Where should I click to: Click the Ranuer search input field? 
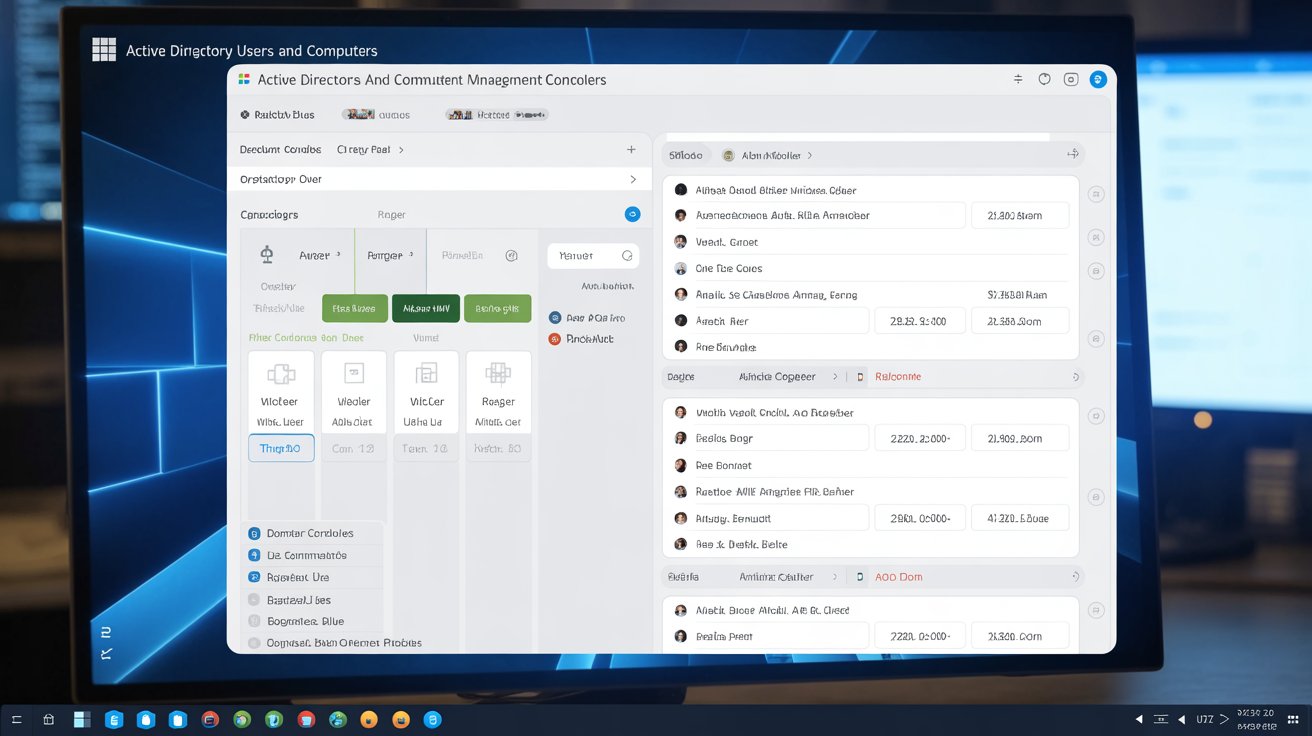pyautogui.click(x=585, y=256)
